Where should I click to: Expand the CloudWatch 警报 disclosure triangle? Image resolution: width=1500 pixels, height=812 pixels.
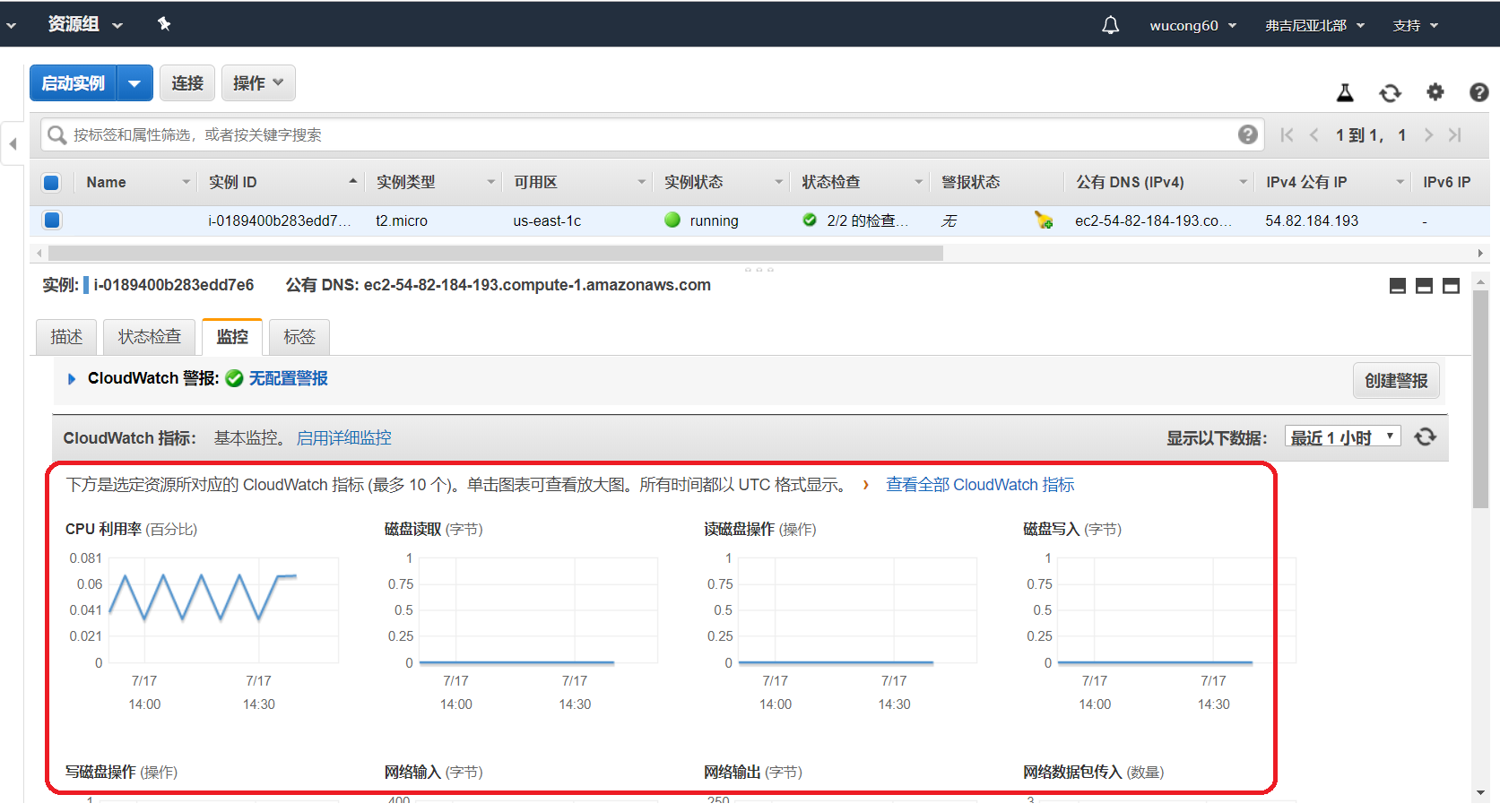click(72, 378)
